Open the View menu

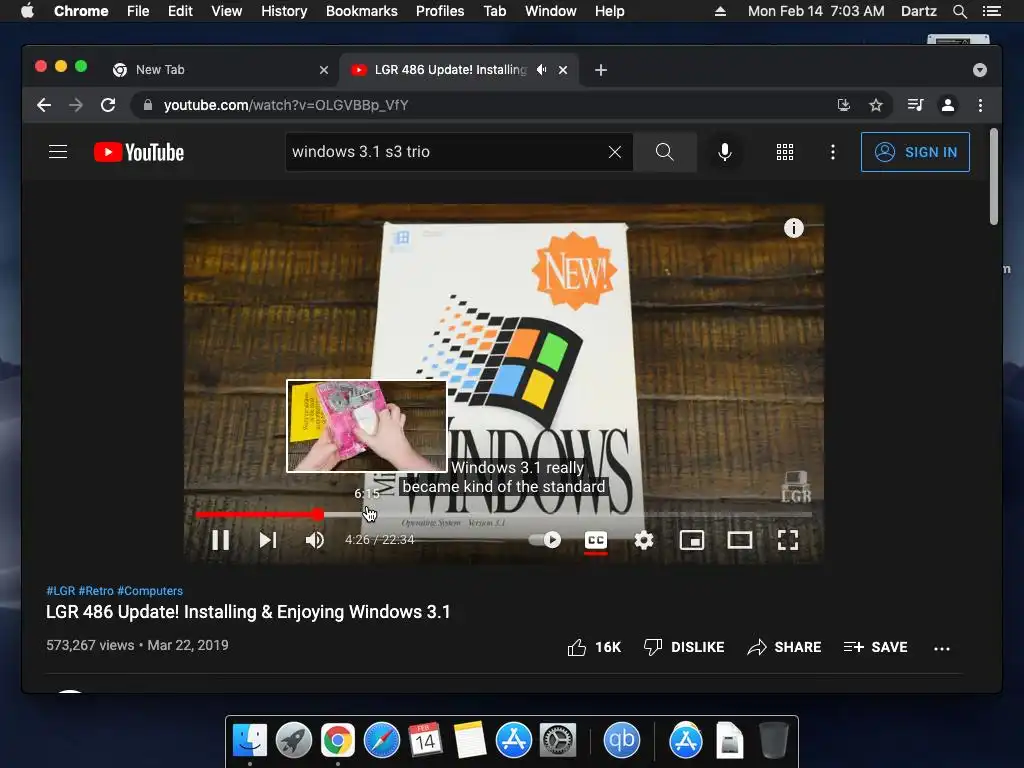tap(227, 11)
